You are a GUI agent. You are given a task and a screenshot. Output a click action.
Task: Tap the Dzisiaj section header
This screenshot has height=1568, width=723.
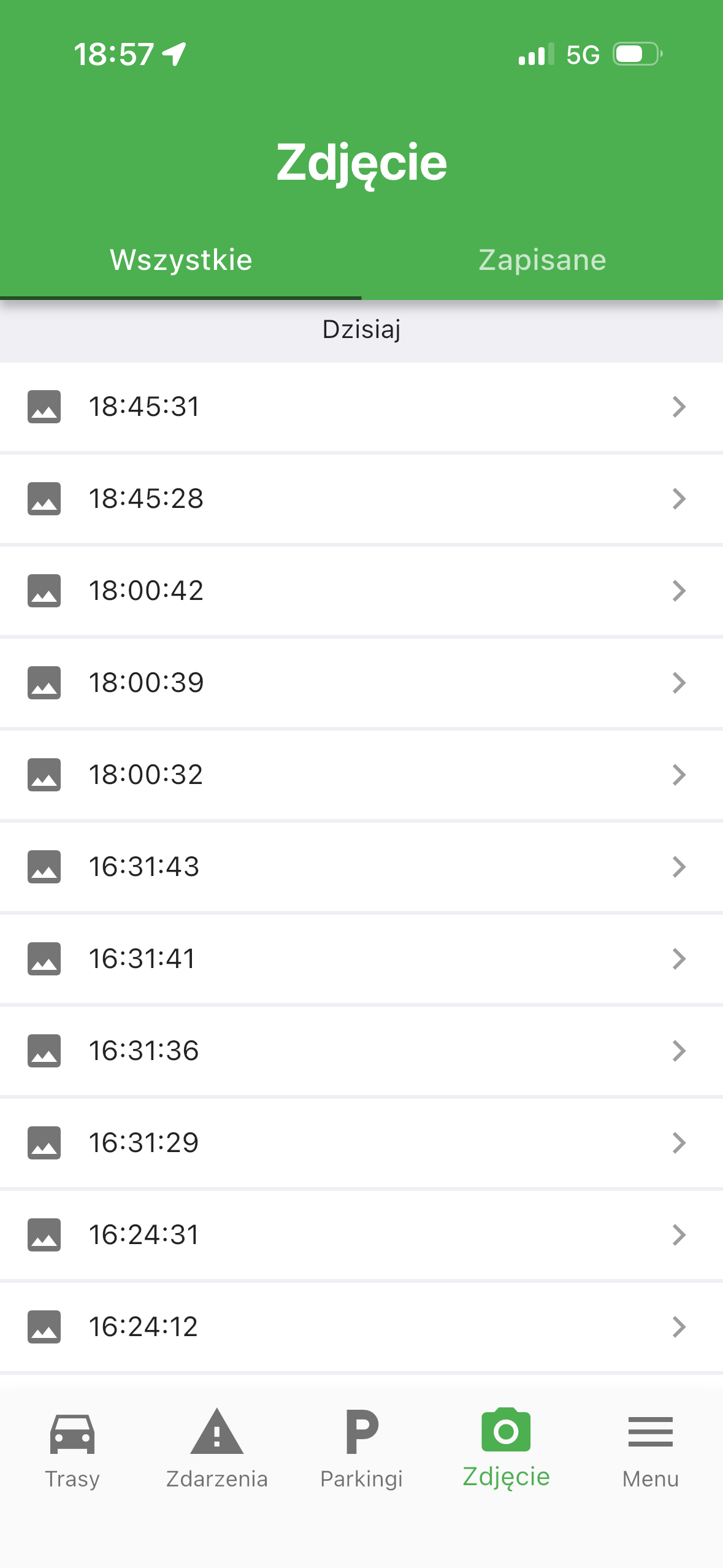(x=361, y=330)
